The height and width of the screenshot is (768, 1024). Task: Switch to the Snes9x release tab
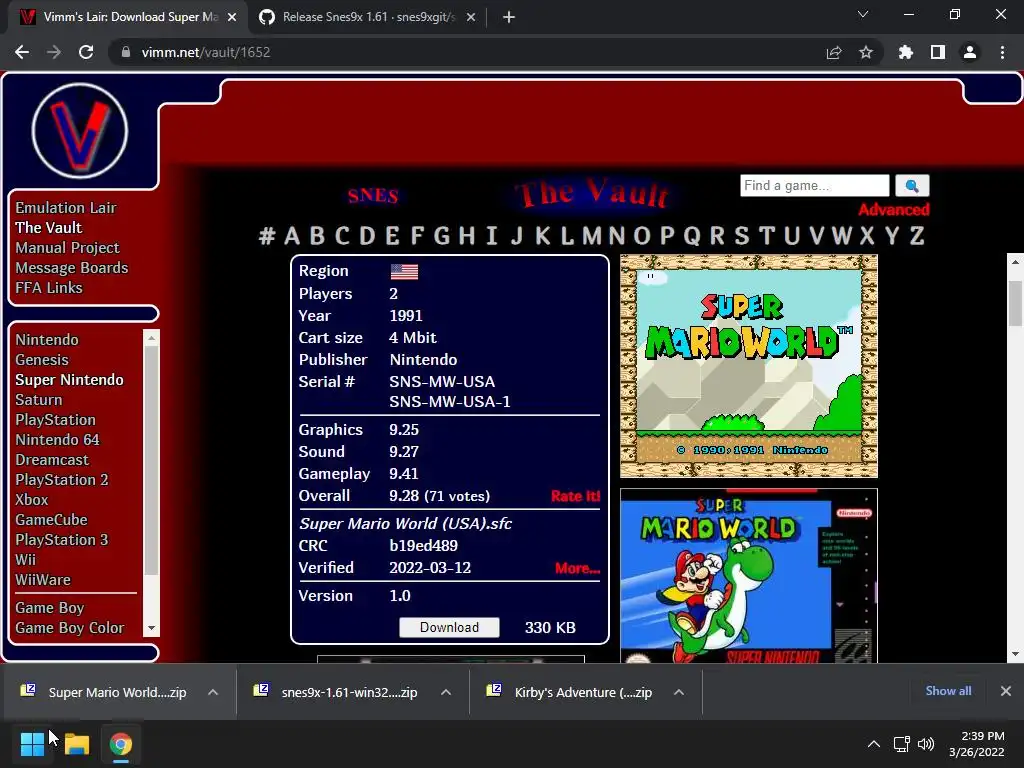[368, 17]
